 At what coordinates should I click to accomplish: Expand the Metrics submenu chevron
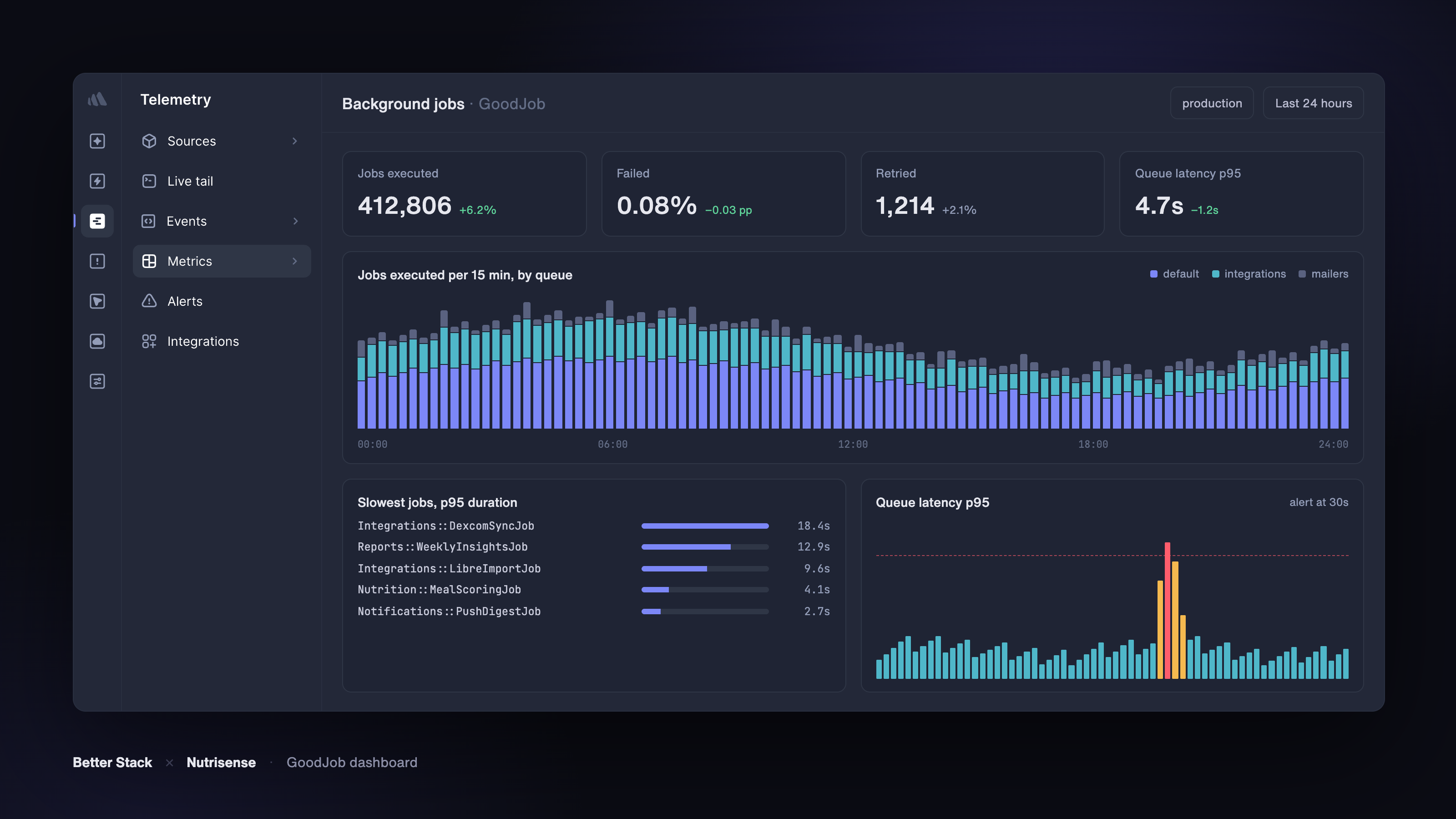(x=294, y=261)
